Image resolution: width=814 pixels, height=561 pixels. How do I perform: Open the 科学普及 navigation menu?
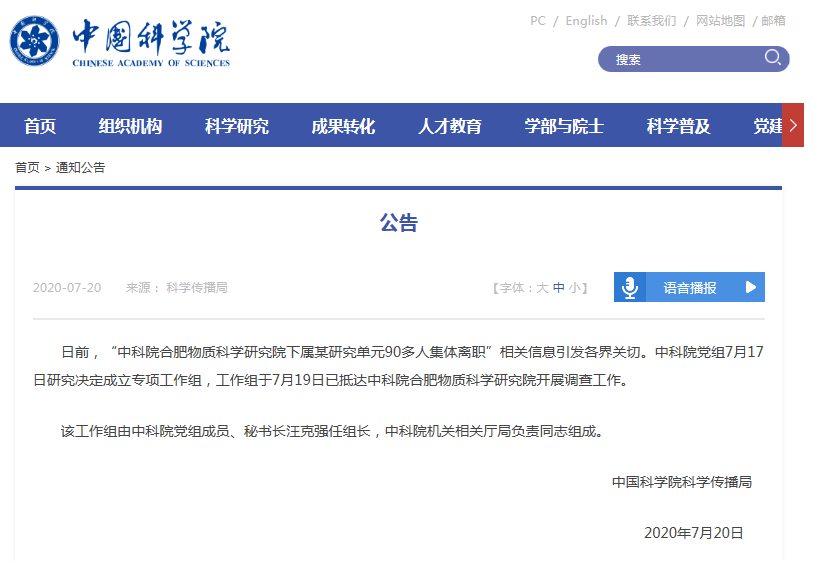point(678,126)
